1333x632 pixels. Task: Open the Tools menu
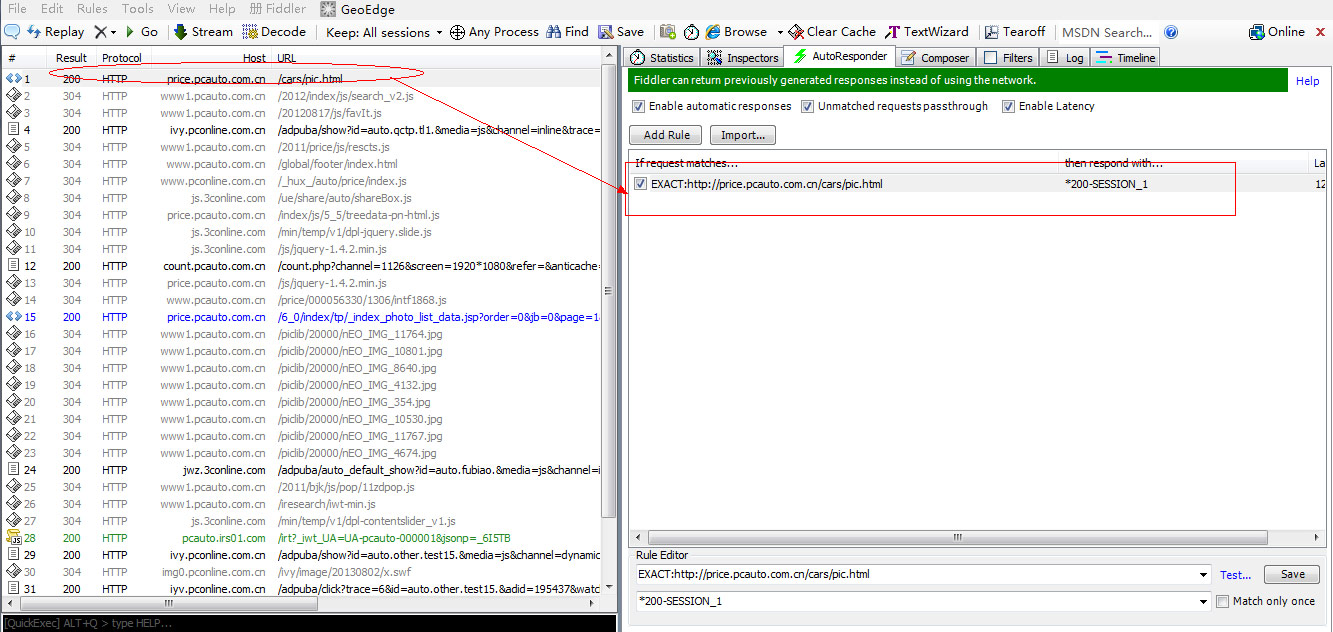pos(137,9)
